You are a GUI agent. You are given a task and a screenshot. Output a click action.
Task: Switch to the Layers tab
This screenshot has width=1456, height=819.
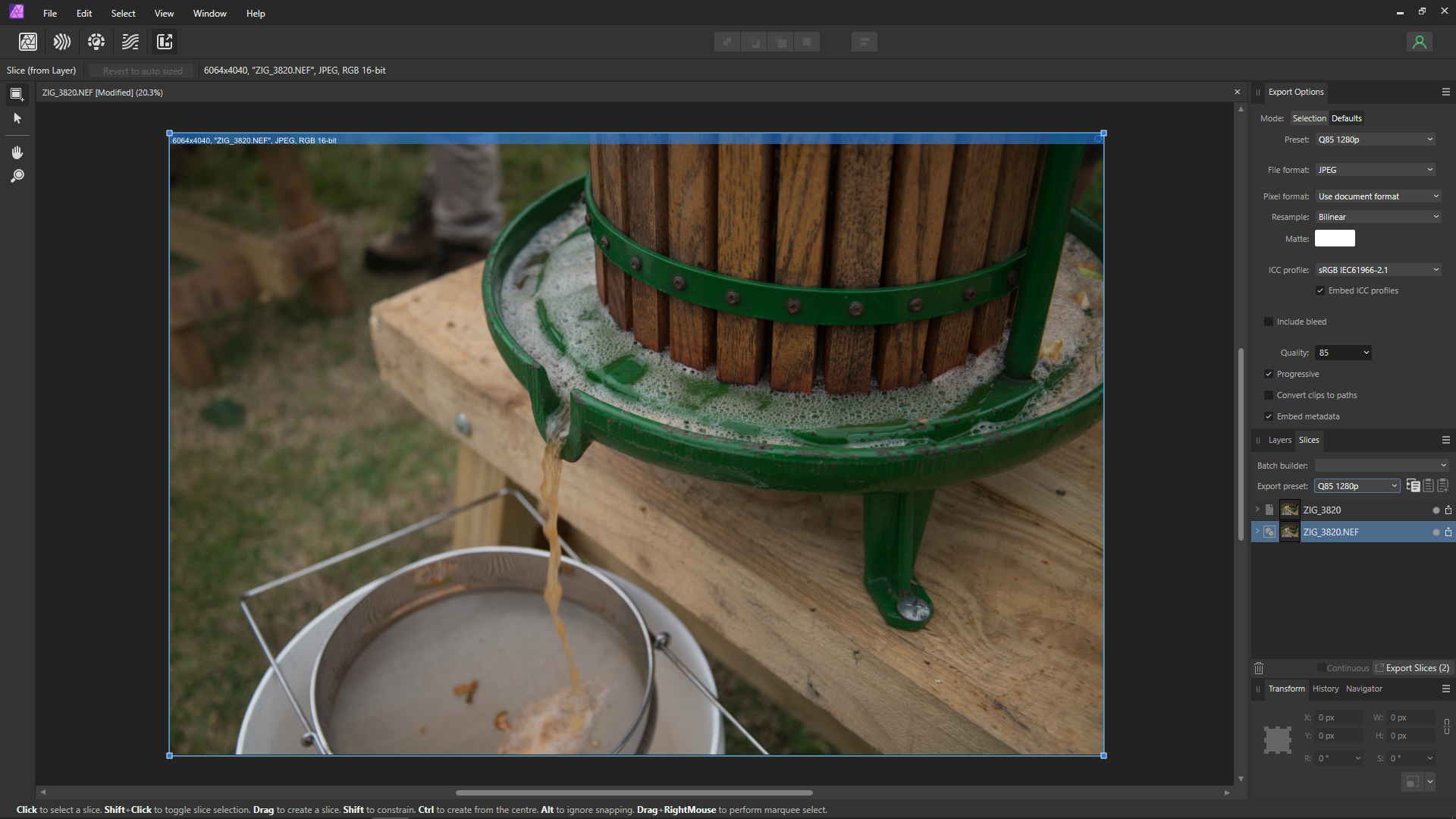pos(1279,440)
